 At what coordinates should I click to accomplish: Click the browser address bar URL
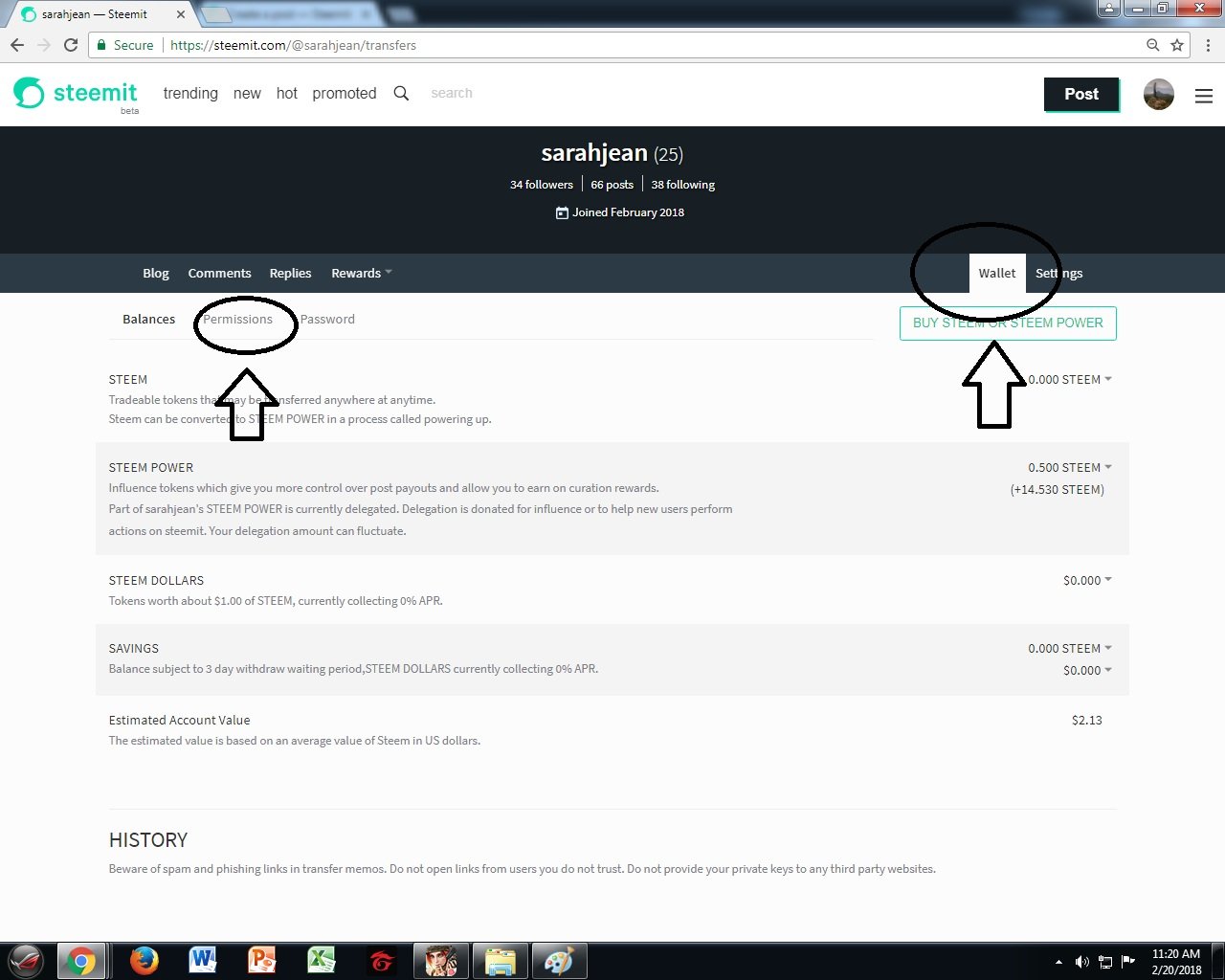pos(293,45)
